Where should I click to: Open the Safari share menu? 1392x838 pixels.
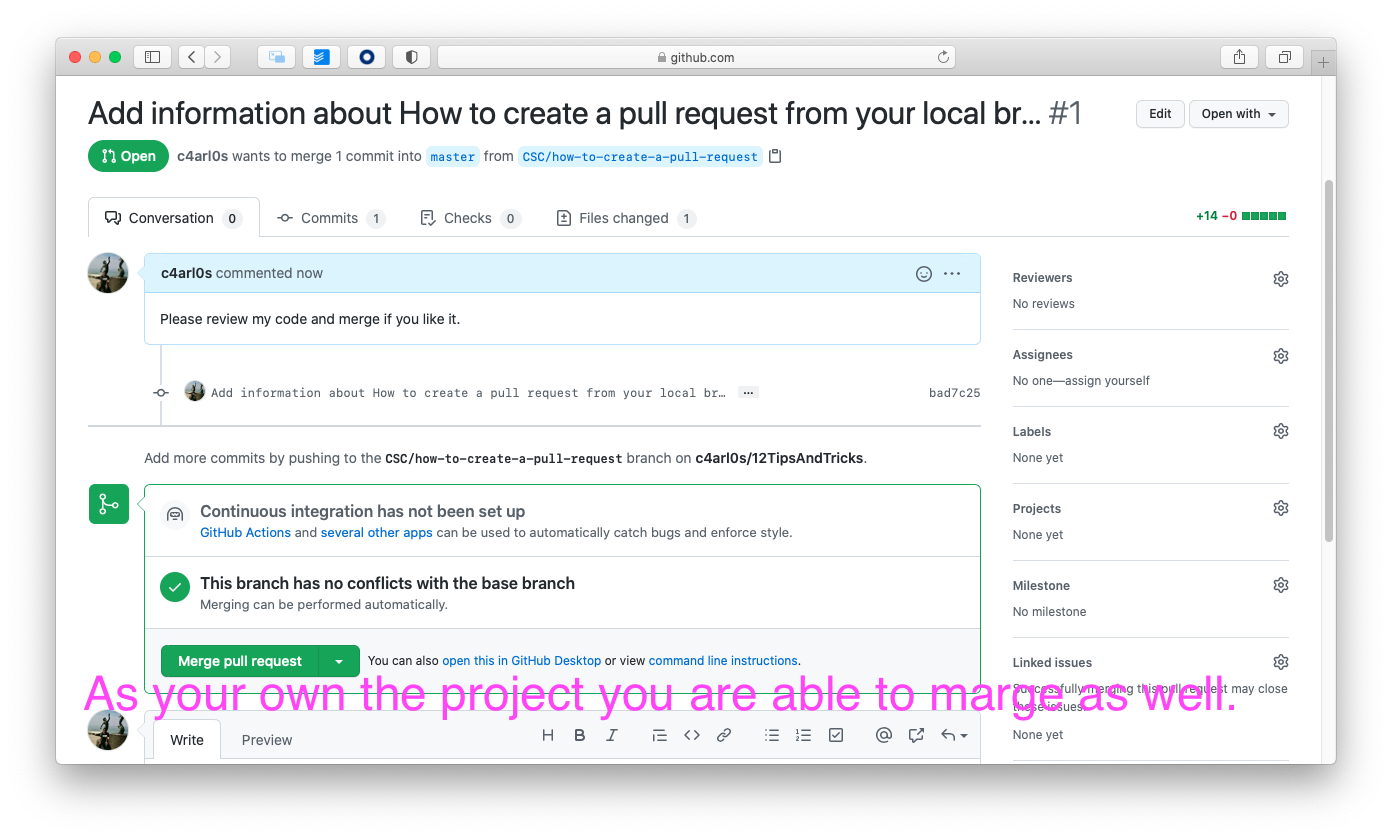point(1239,57)
